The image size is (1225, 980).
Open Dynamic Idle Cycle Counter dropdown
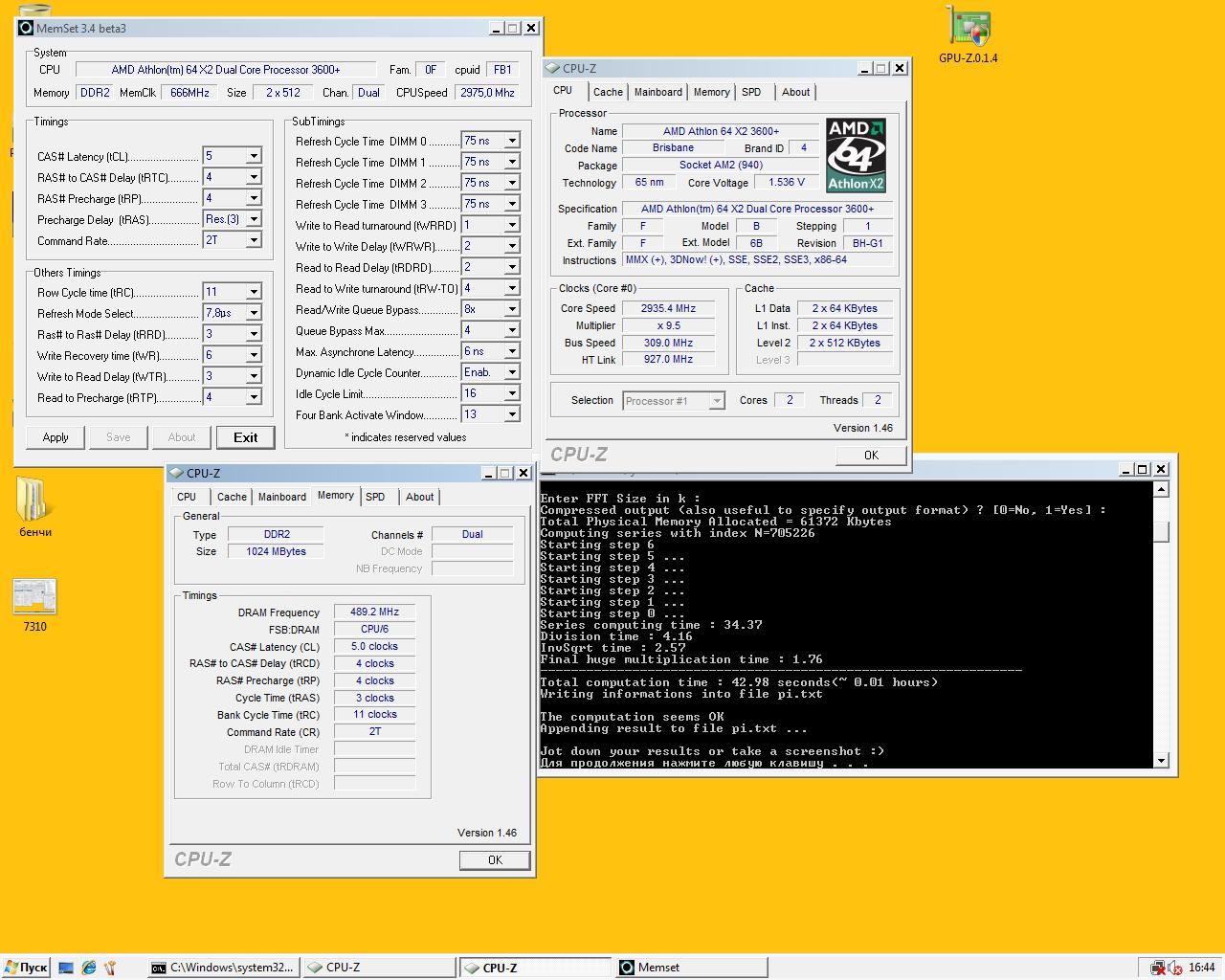coord(512,372)
